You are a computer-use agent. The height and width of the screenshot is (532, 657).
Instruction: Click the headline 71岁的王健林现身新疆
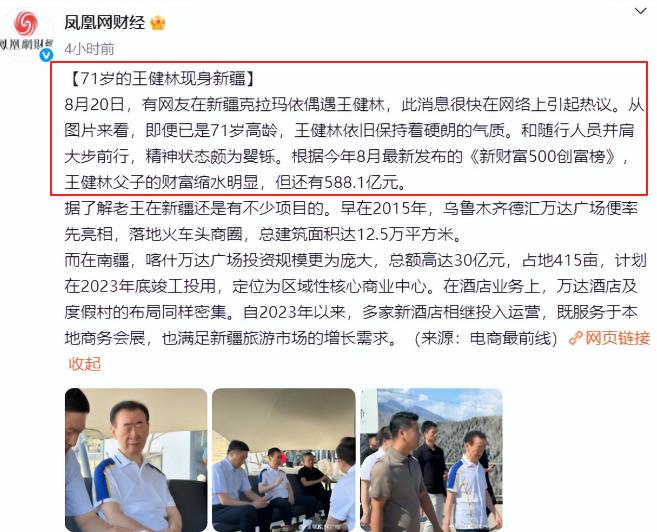(x=162, y=78)
